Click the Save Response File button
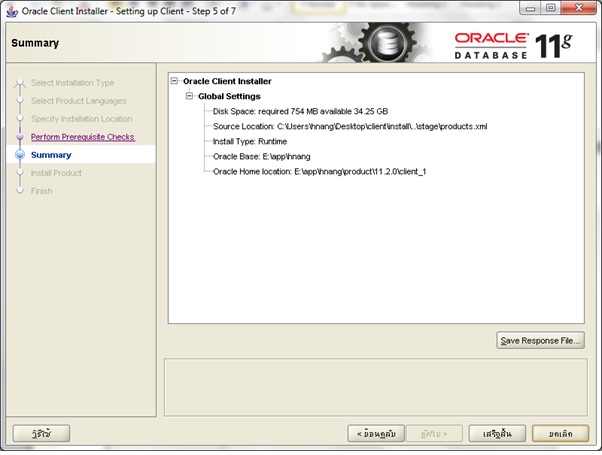602x455 pixels. point(540,341)
